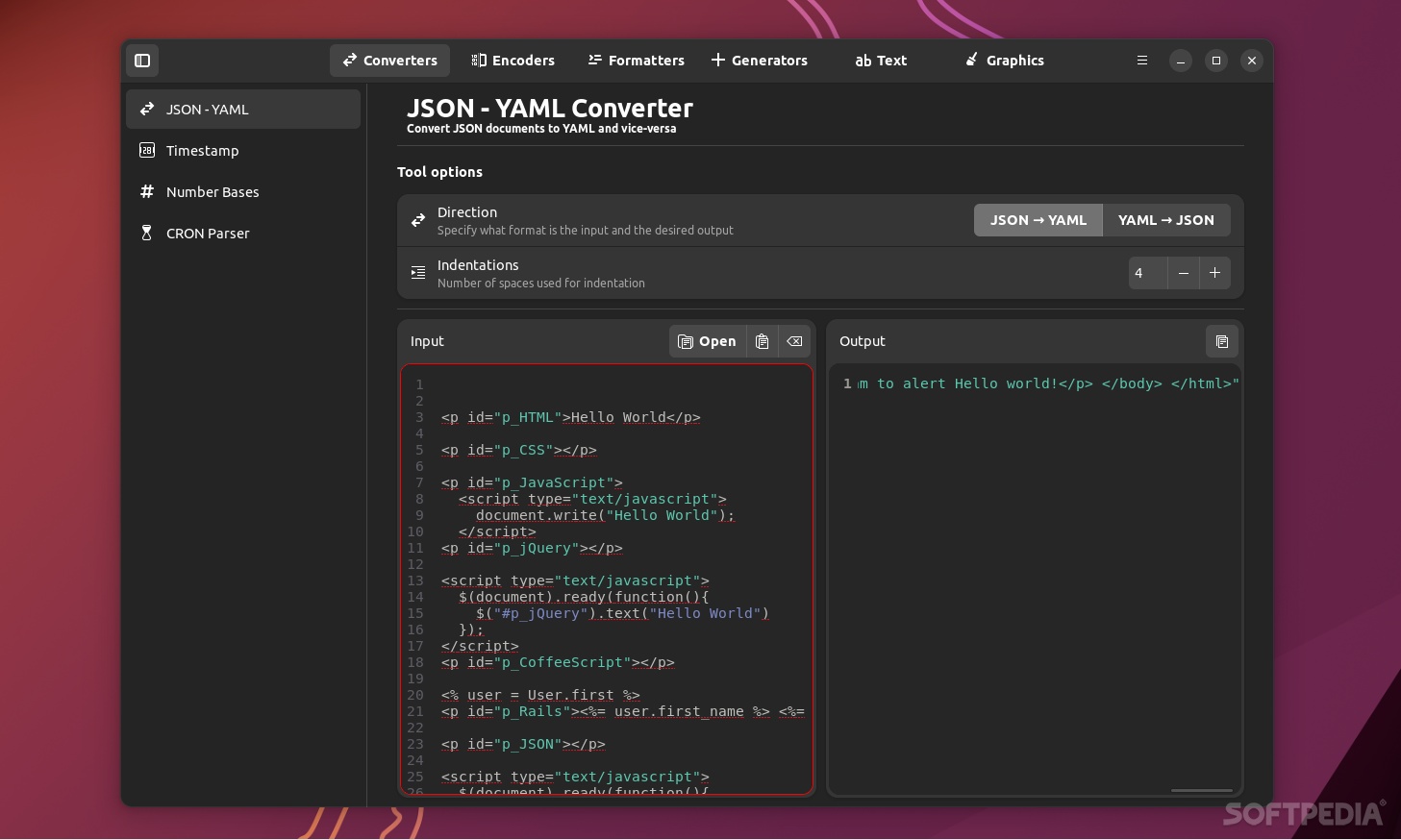
Task: Toggle the sidebar visibility
Action: (x=142, y=61)
